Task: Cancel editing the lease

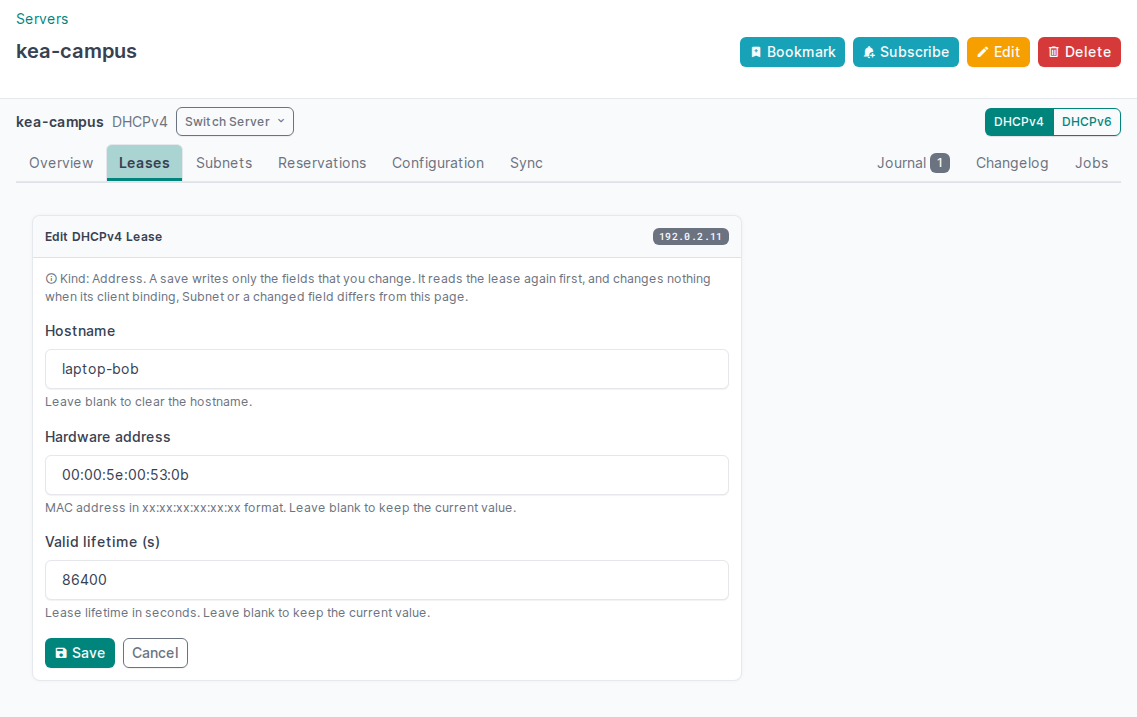Action: [x=155, y=653]
